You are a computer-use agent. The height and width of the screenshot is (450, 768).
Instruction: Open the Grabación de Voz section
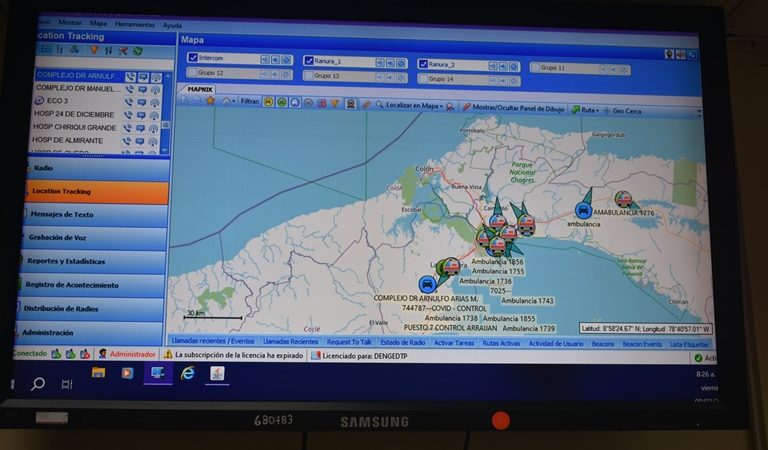[93, 237]
